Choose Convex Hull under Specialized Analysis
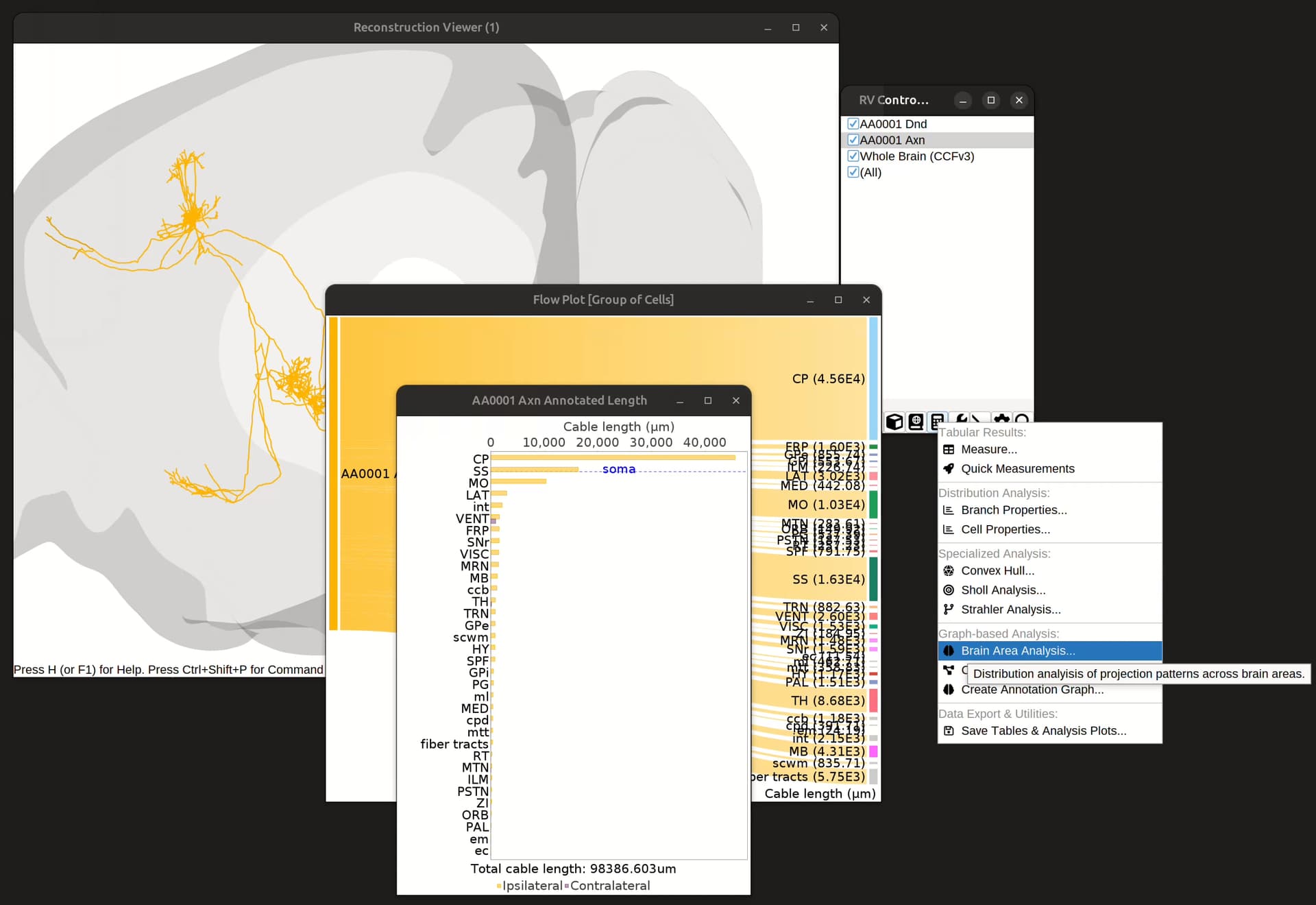Image resolution: width=1316 pixels, height=905 pixels. (997, 570)
